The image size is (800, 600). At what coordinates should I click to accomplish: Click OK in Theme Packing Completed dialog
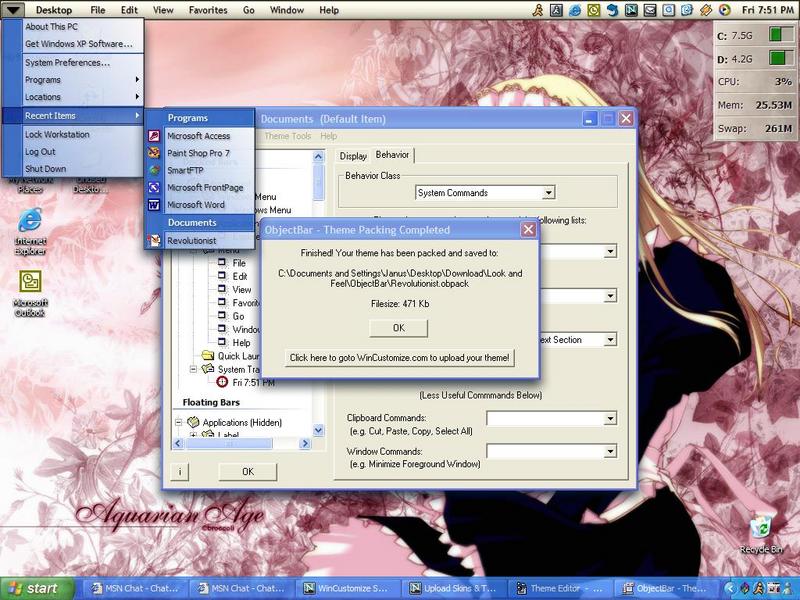[x=398, y=328]
